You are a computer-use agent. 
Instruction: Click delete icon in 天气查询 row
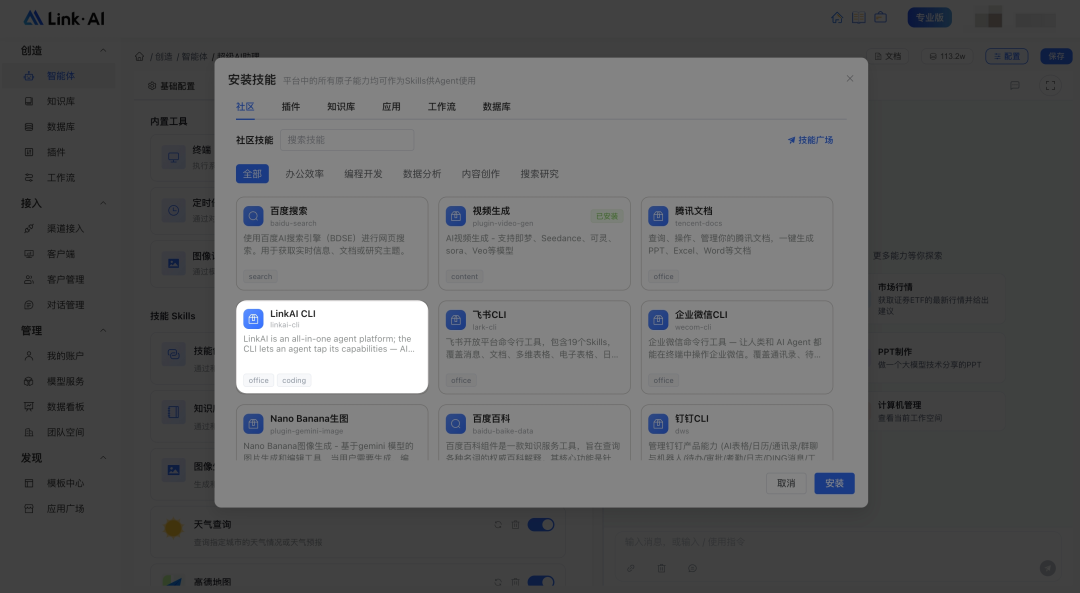tap(515, 525)
